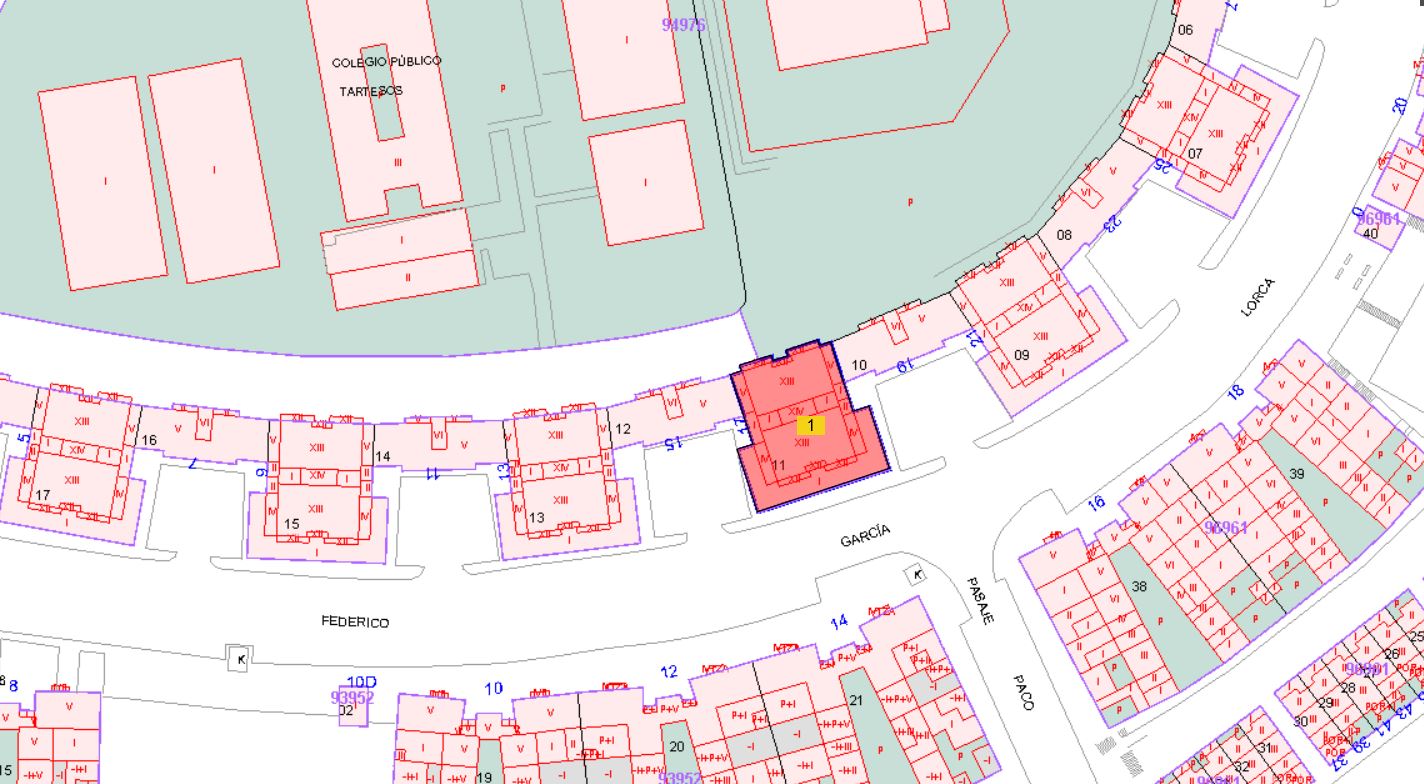Click block number 94976 label
The width and height of the screenshot is (1424, 784).
tap(684, 24)
